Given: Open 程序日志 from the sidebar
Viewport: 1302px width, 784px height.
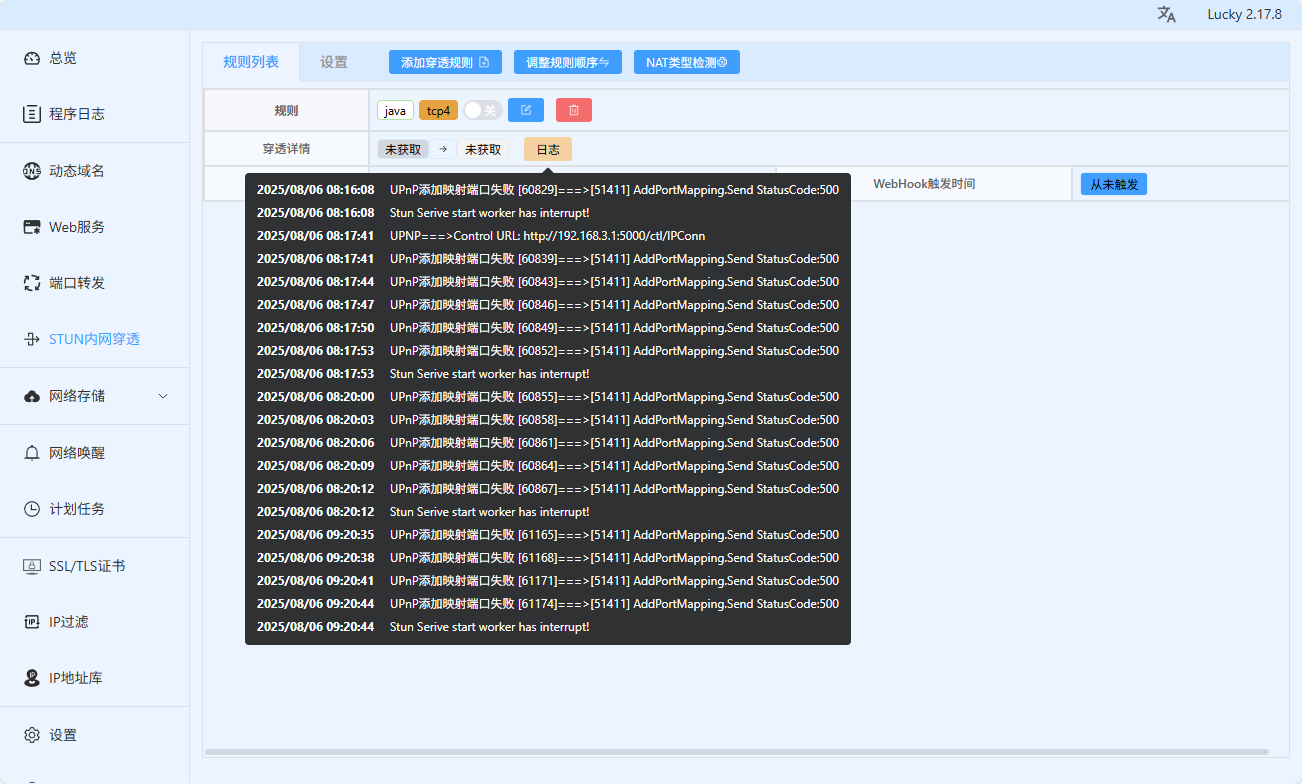Looking at the screenshot, I should coord(76,114).
